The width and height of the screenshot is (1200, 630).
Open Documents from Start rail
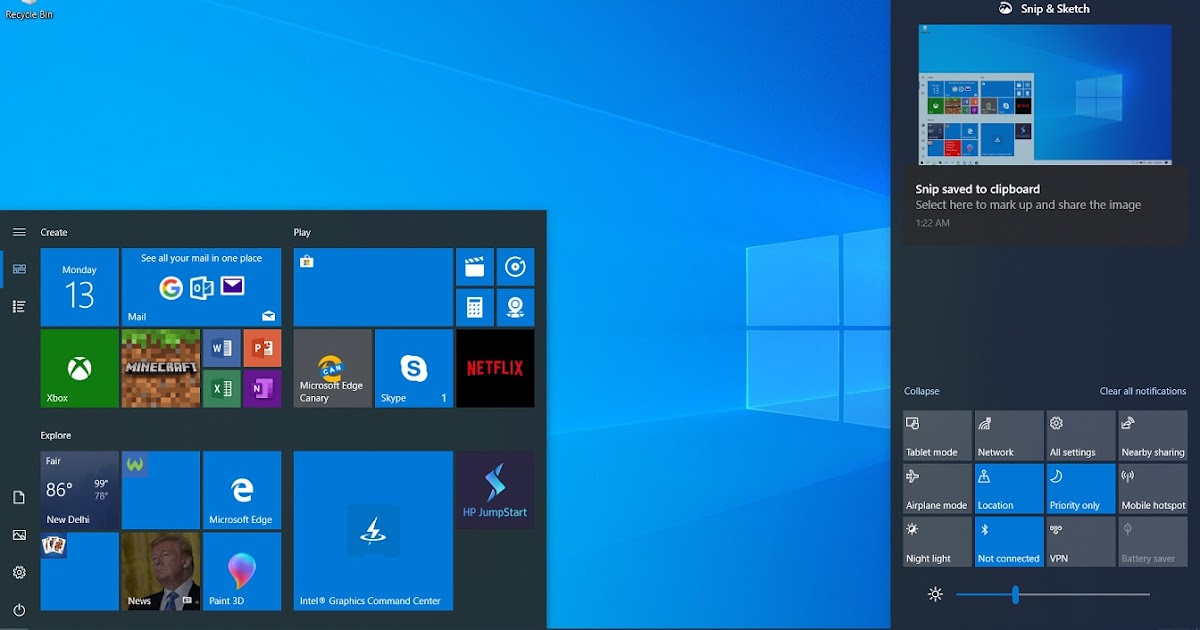(x=19, y=497)
